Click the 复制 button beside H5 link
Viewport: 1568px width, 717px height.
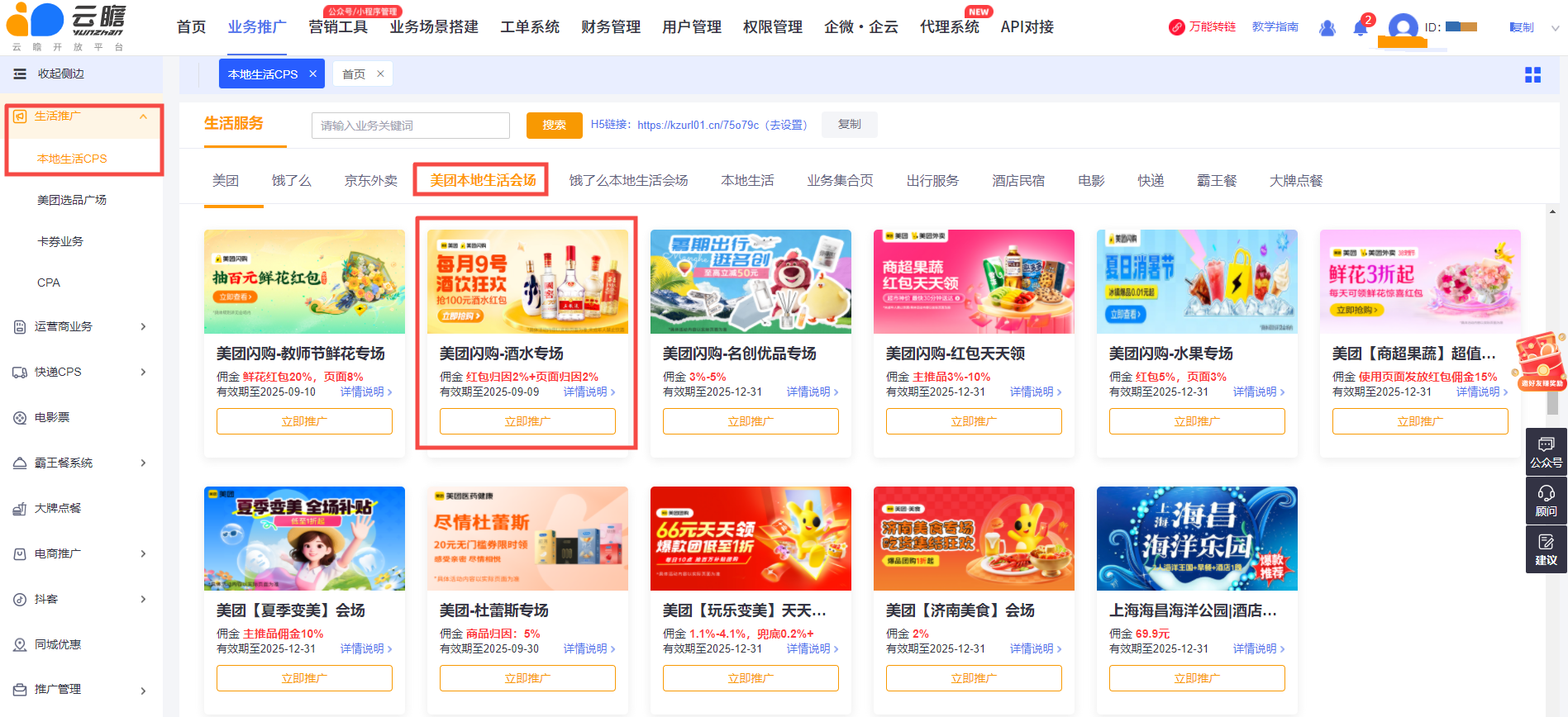(x=850, y=125)
